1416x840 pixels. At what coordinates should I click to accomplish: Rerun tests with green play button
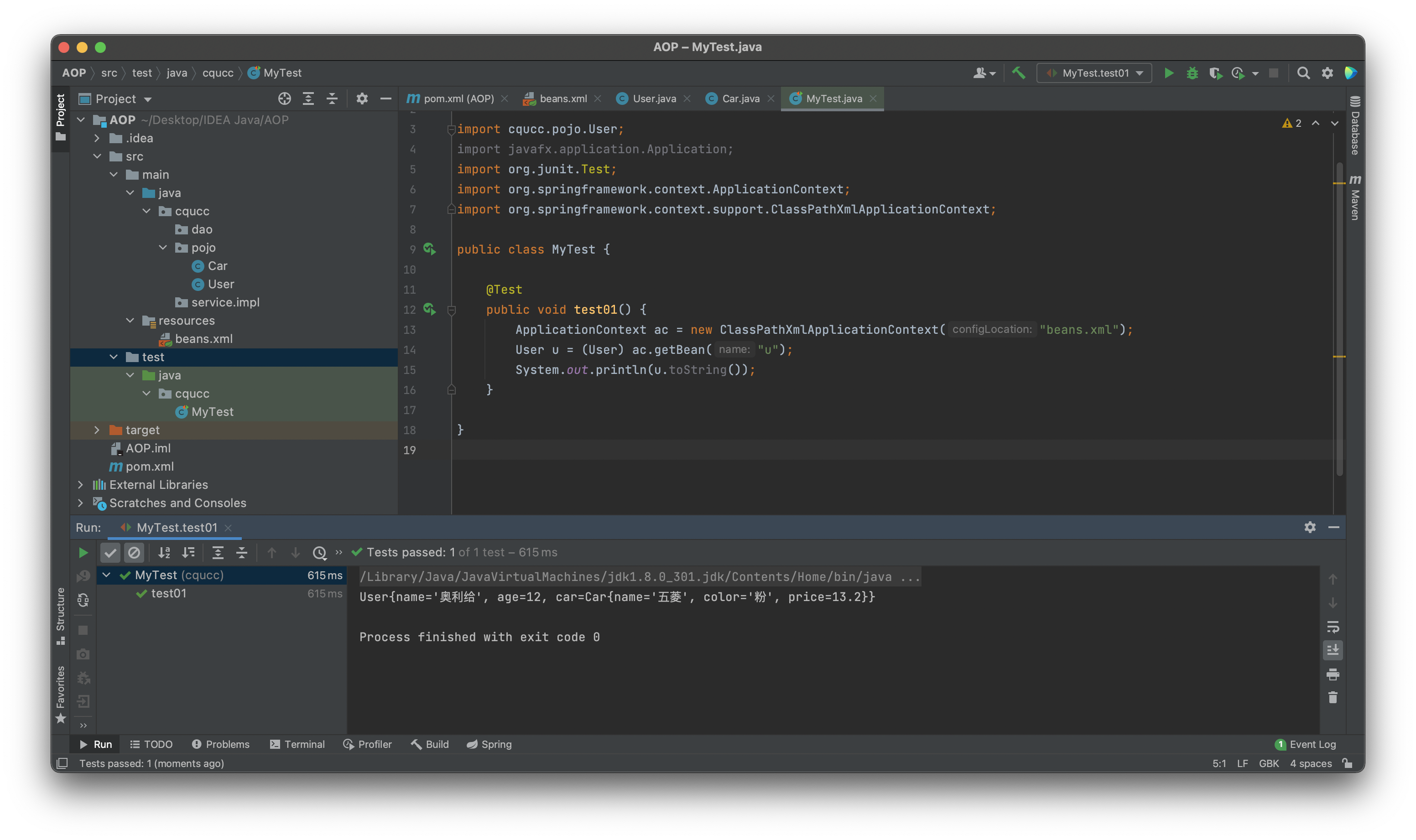coord(83,552)
